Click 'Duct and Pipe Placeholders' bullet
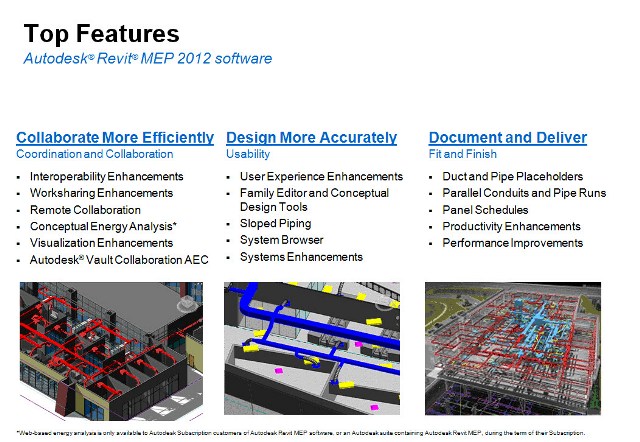Image resolution: width=640 pixels, height=442 pixels. pyautogui.click(x=513, y=176)
